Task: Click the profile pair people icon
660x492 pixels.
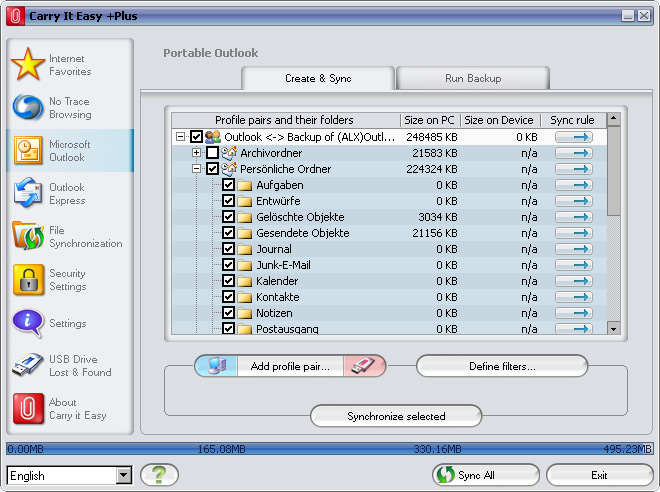Action: (x=213, y=137)
